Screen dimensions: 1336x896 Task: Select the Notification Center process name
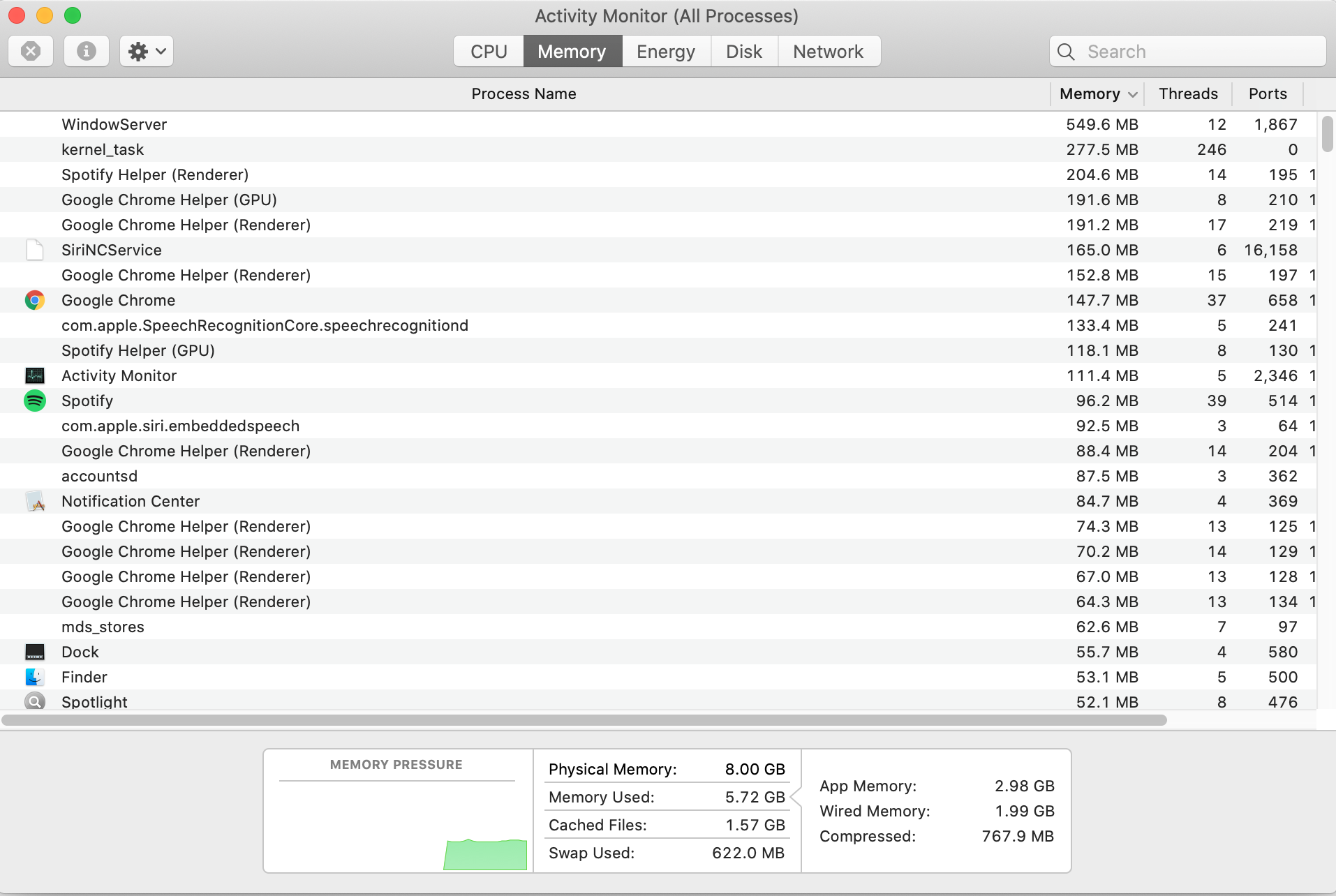click(x=131, y=501)
